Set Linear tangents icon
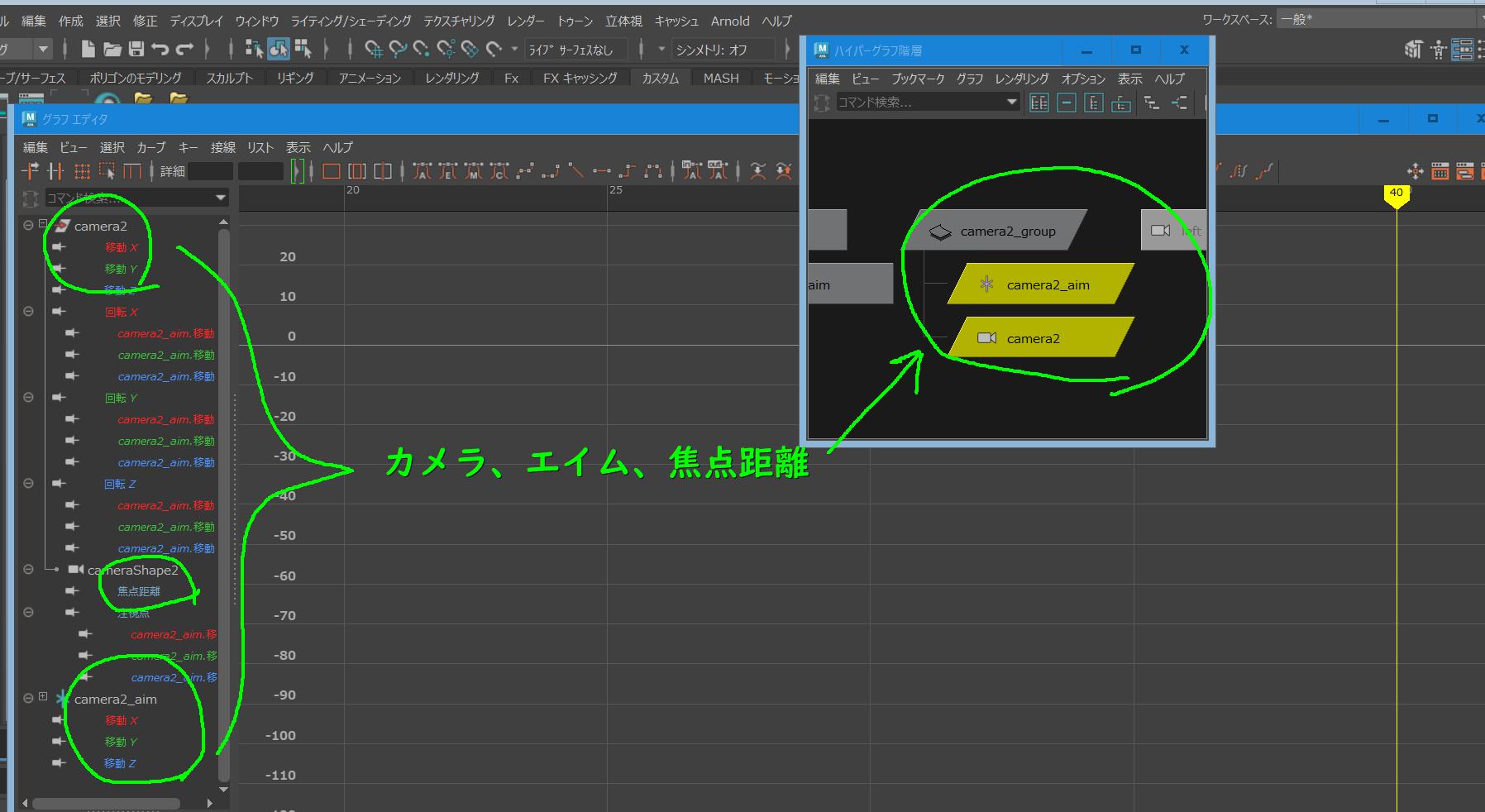 (x=576, y=171)
